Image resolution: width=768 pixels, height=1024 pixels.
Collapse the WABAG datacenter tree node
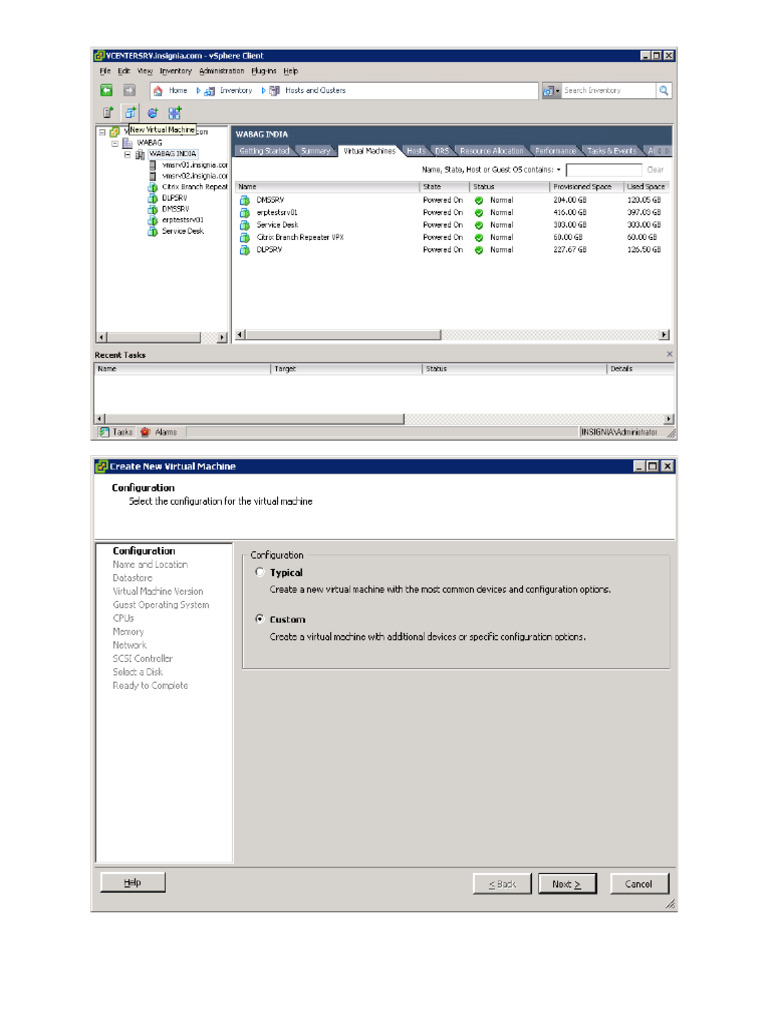pos(115,143)
